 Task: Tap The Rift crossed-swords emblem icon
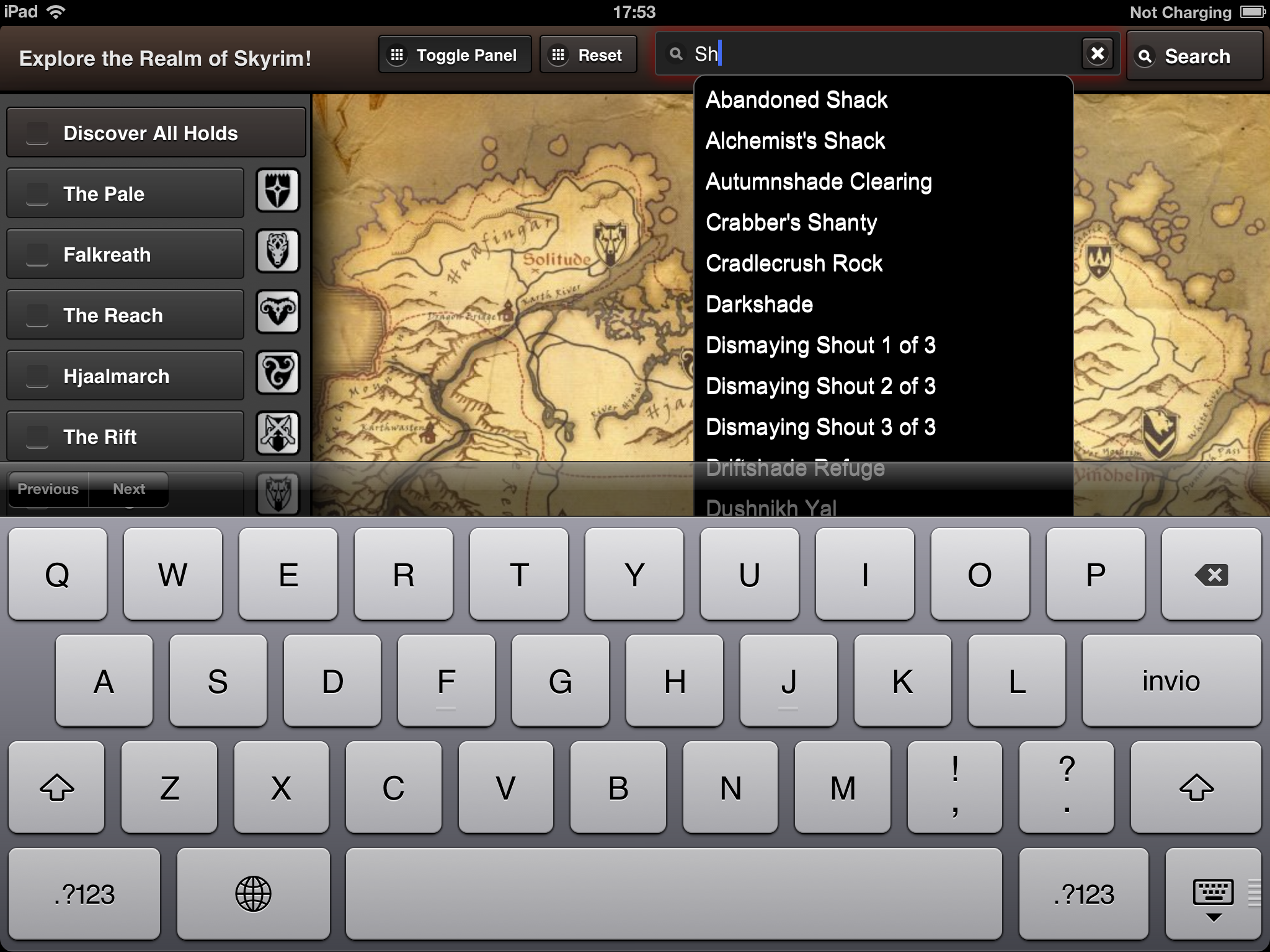click(278, 433)
